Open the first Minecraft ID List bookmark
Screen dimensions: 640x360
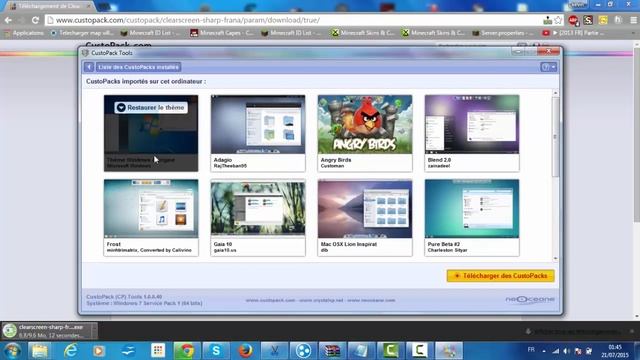click(x=150, y=33)
